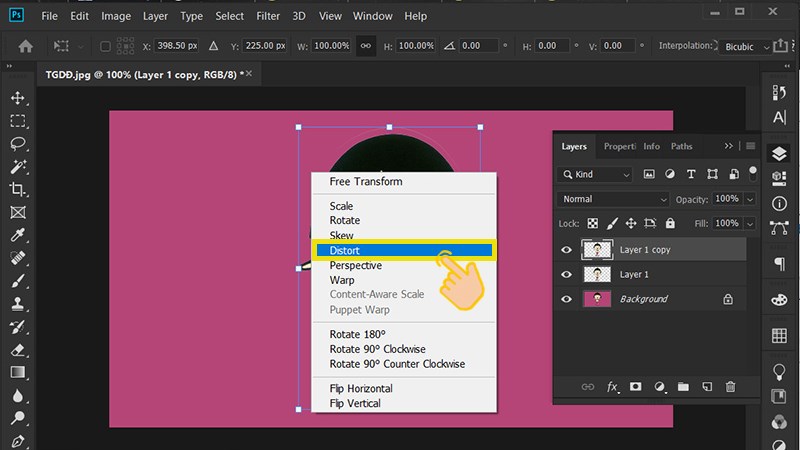Select the Crop tool
This screenshot has height=450, width=800.
(x=17, y=190)
